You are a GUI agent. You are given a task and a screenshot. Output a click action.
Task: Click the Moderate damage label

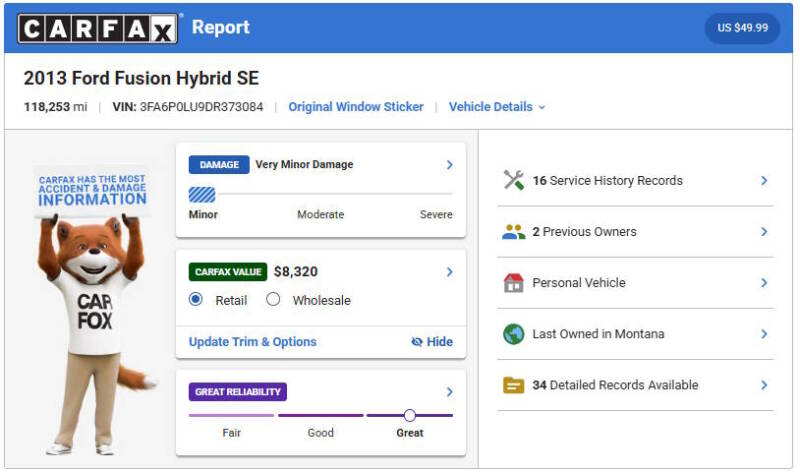click(x=320, y=214)
